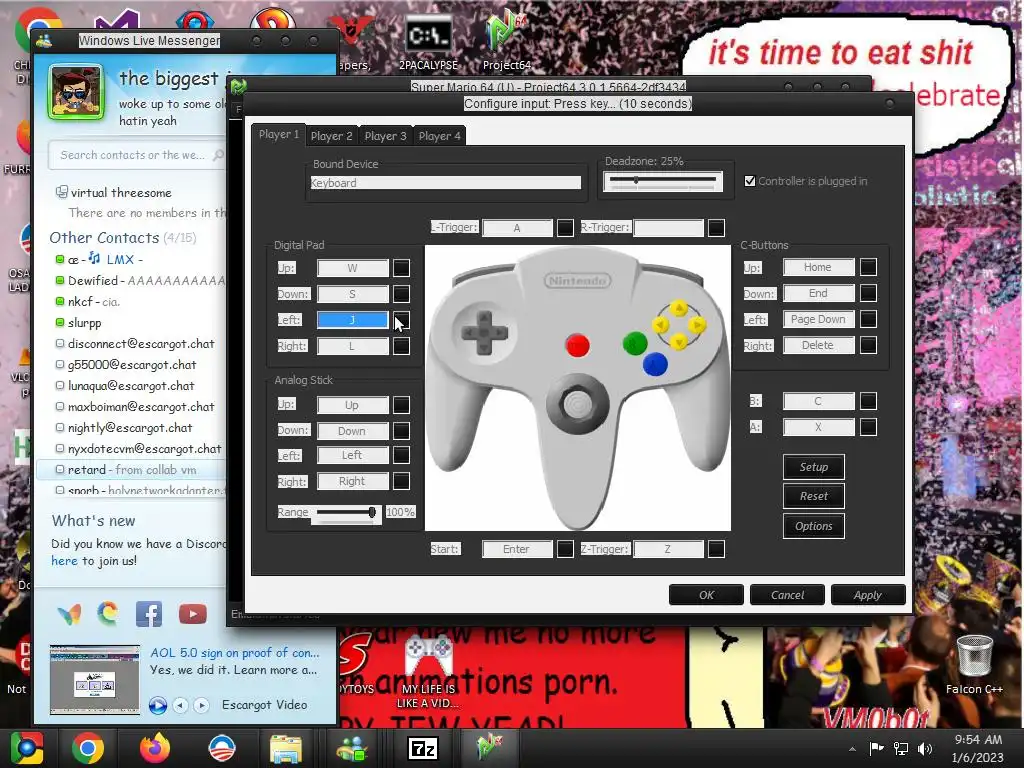This screenshot has height=768, width=1024.
Task: Click C-Buttons Up field showing Home
Action: pos(818,267)
